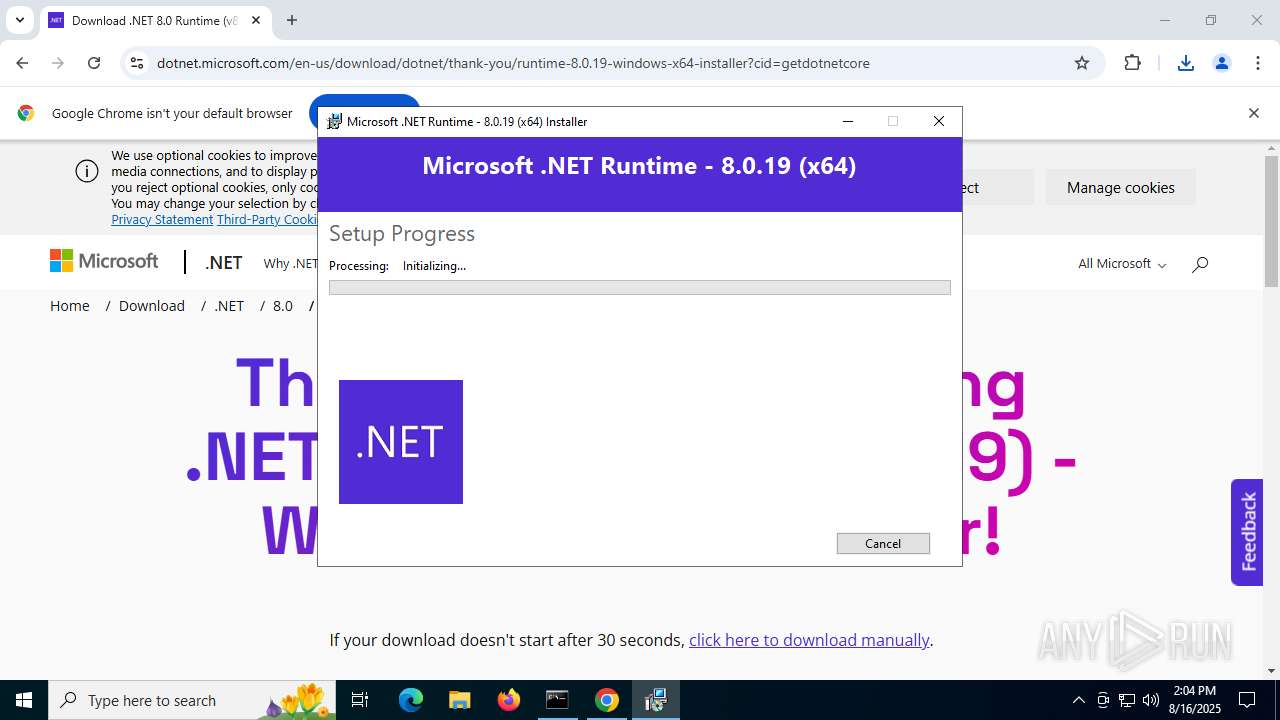Open network icon in system tray

click(x=1127, y=700)
